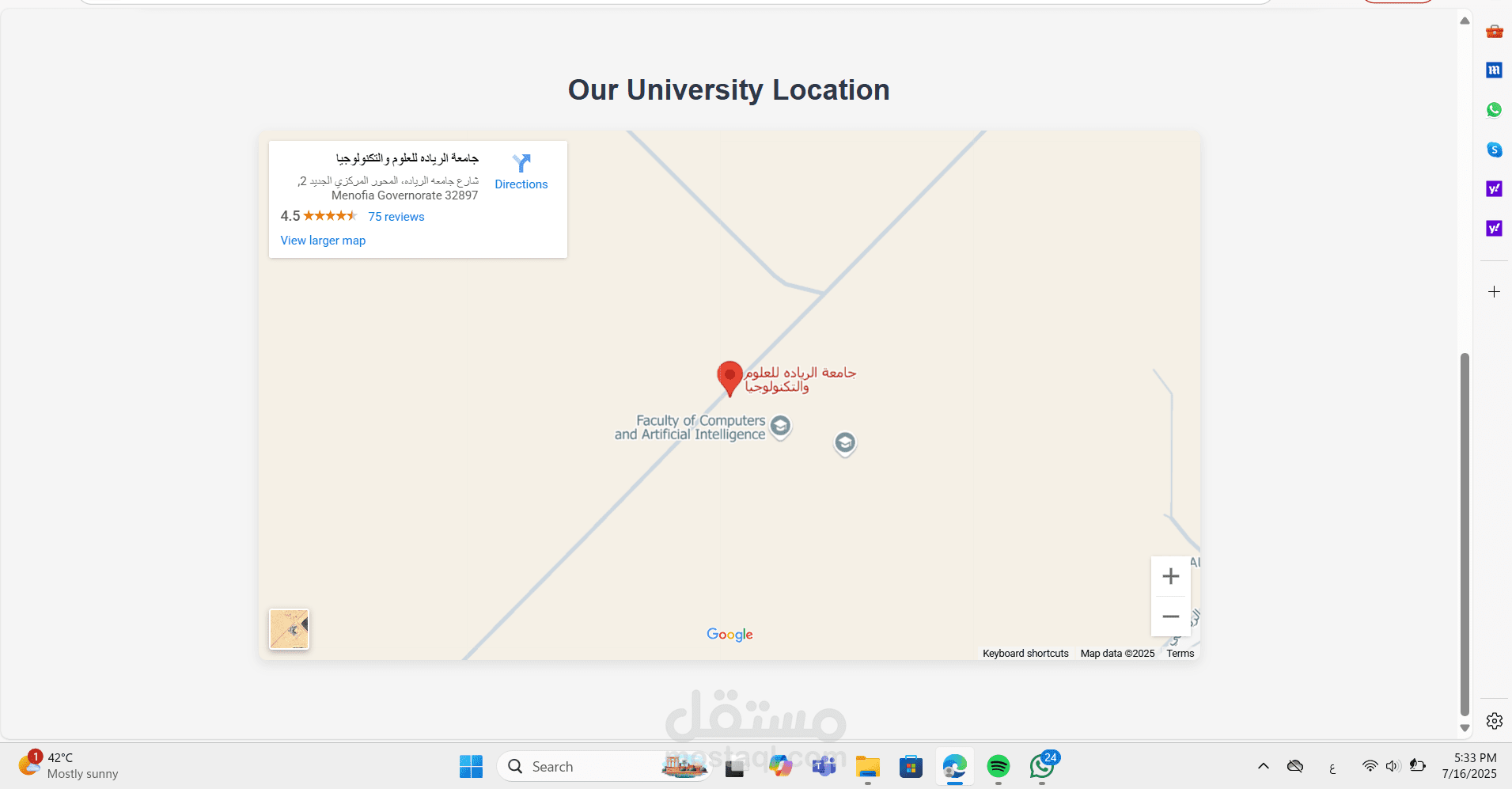Open the volume speaker icon
This screenshot has width=1512, height=789.
(1393, 766)
